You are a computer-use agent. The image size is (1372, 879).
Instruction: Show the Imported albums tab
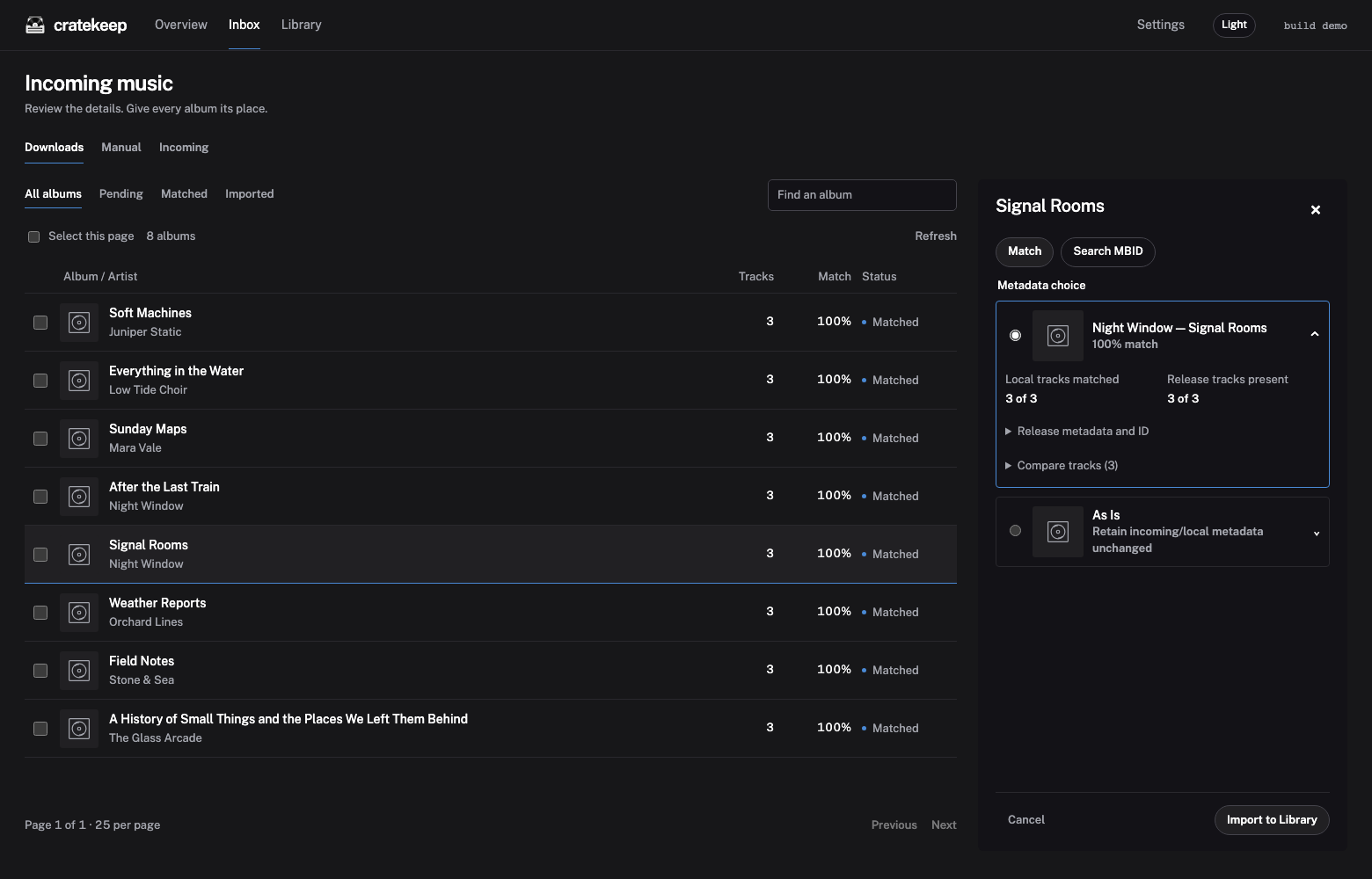point(250,194)
